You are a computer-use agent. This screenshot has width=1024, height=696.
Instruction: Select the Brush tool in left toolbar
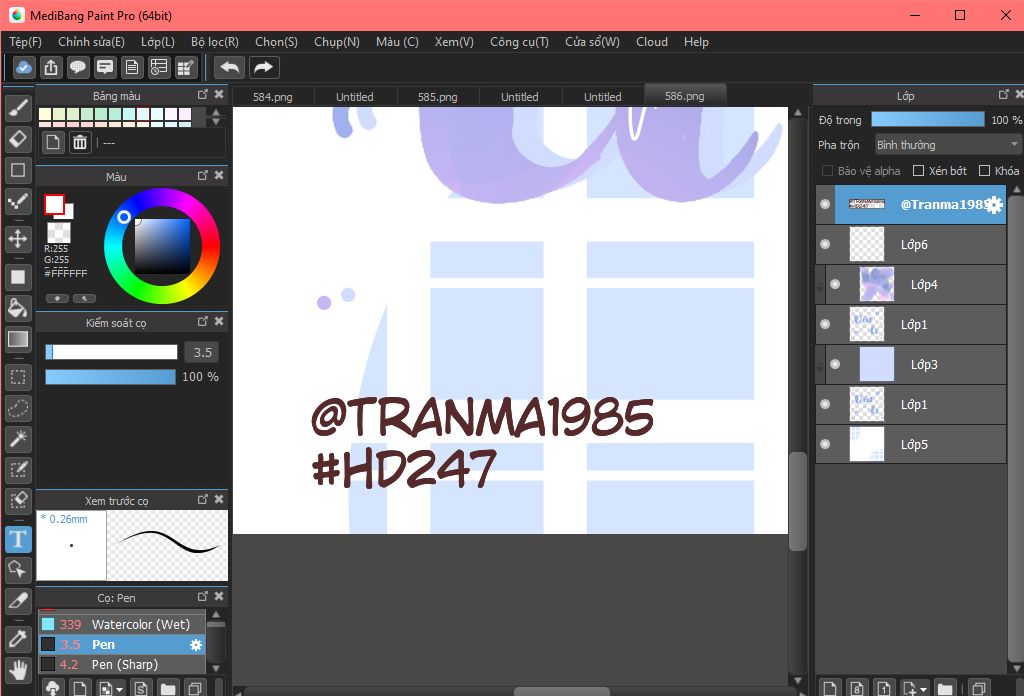[18, 108]
